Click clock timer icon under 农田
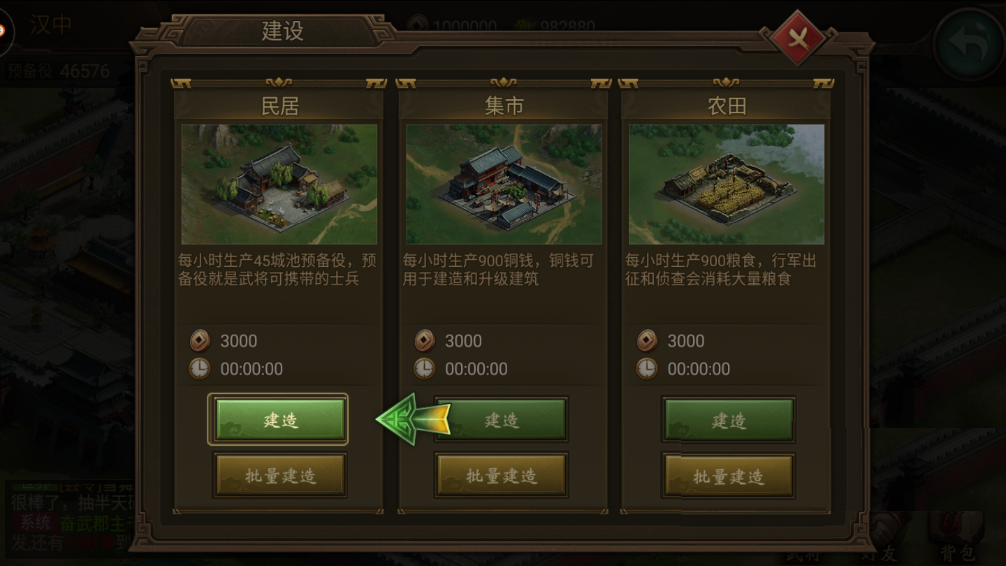 [x=647, y=368]
